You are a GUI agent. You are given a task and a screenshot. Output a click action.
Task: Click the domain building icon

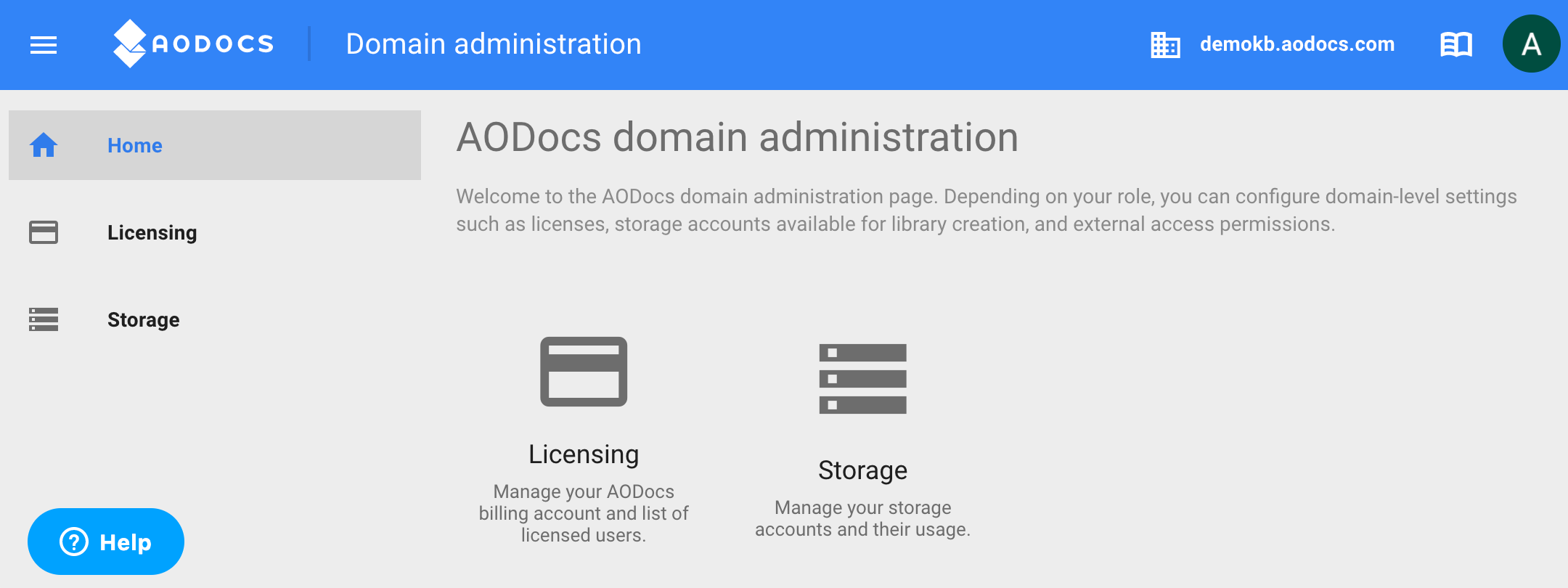click(x=1165, y=44)
